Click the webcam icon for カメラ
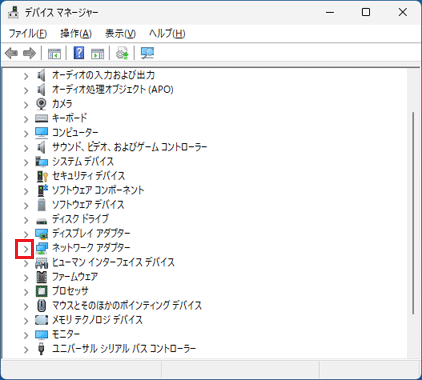Screen dimensions: 422x380 (41, 104)
